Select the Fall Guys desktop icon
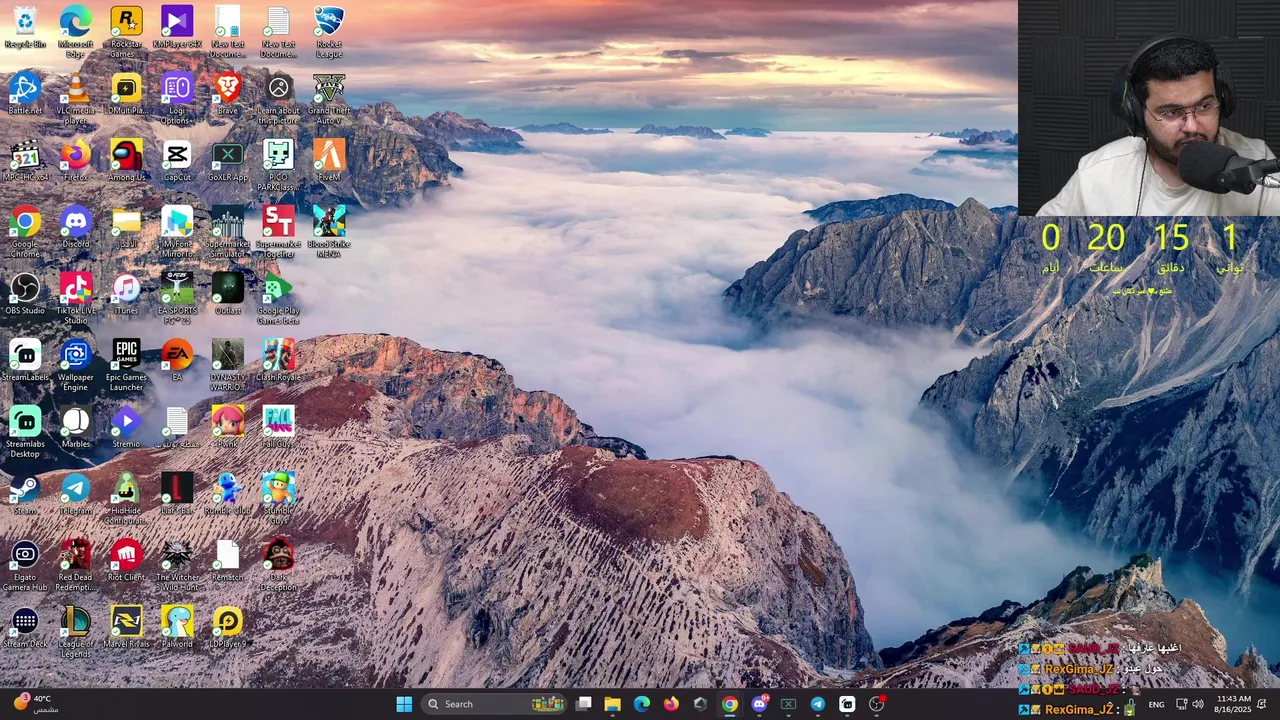This screenshot has height=720, width=1280. pos(279,428)
